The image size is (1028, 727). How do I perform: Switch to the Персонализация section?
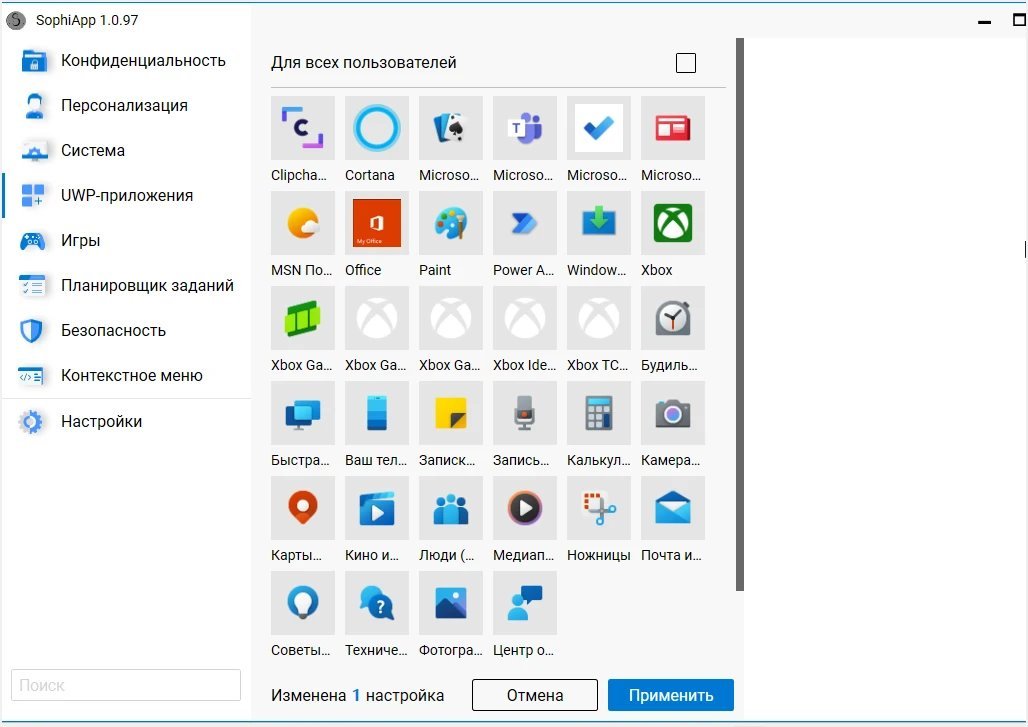(x=124, y=105)
